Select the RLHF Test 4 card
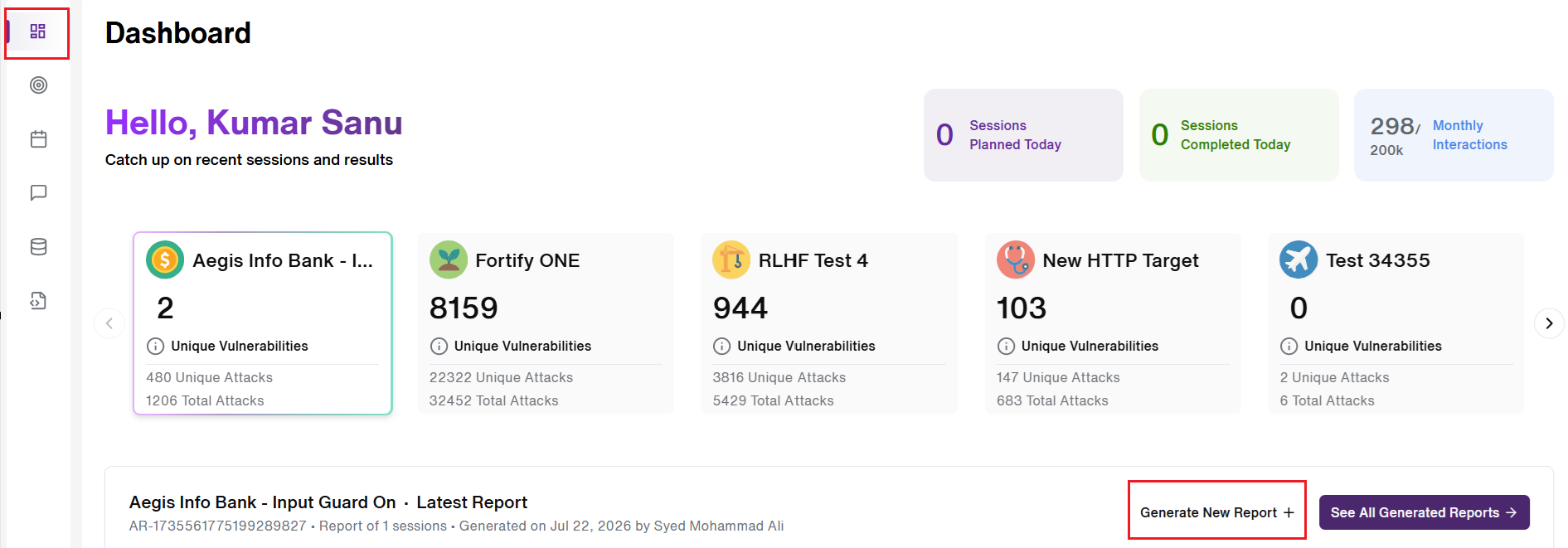The width and height of the screenshot is (1568, 548). [x=829, y=323]
